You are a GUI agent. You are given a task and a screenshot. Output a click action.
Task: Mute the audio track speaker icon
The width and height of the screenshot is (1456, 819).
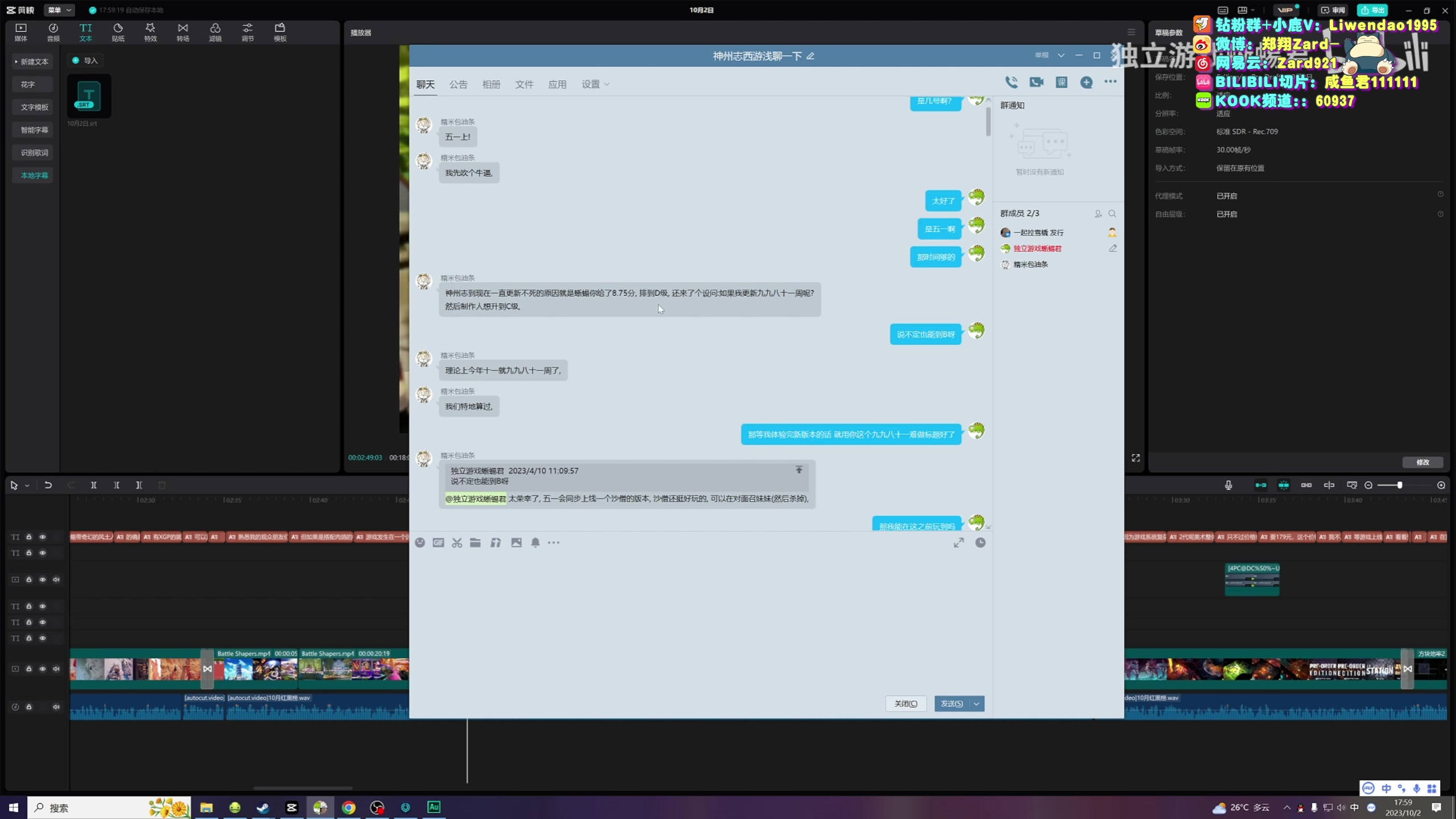click(56, 707)
